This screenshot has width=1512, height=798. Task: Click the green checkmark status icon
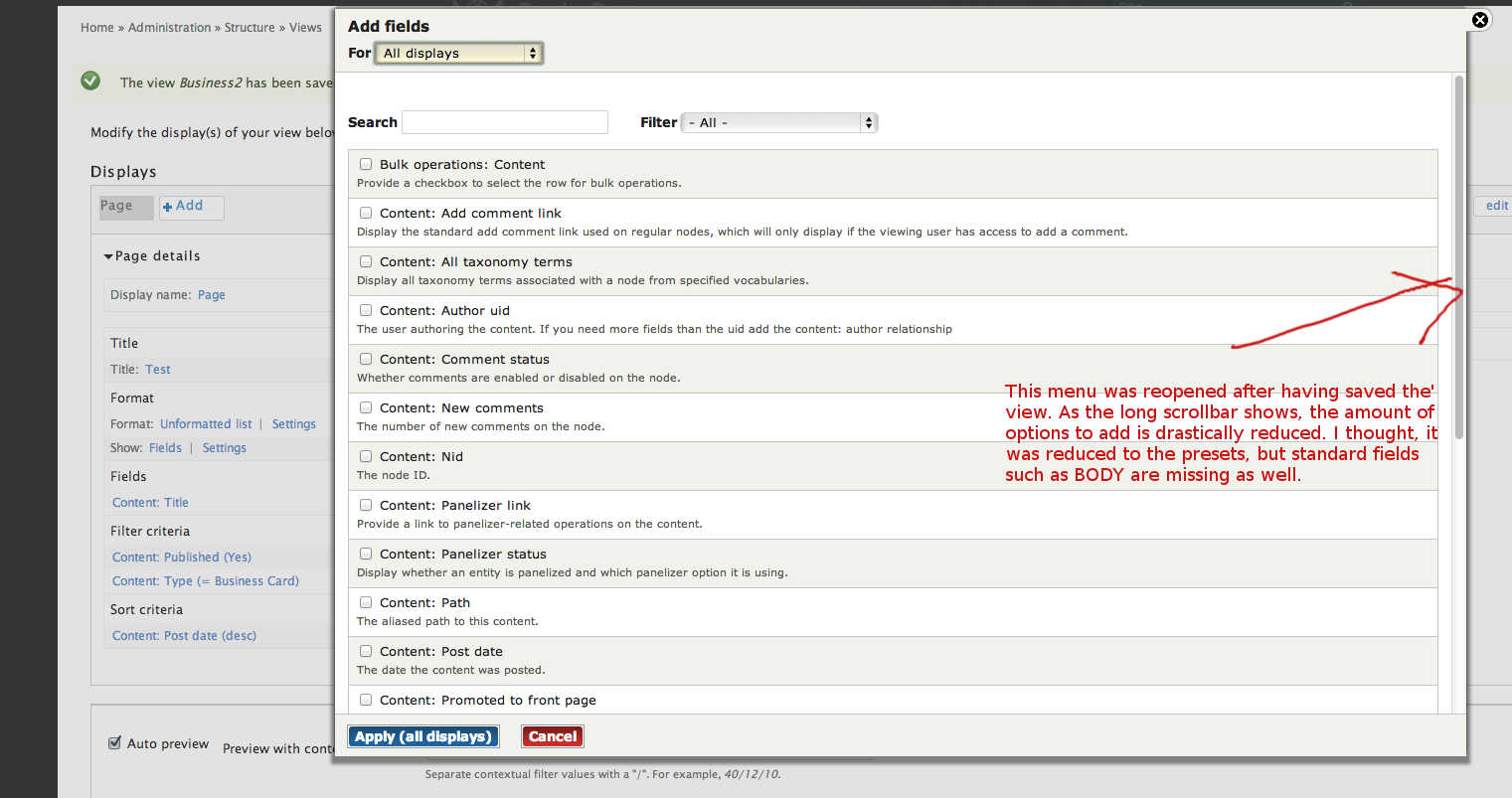pos(90,80)
